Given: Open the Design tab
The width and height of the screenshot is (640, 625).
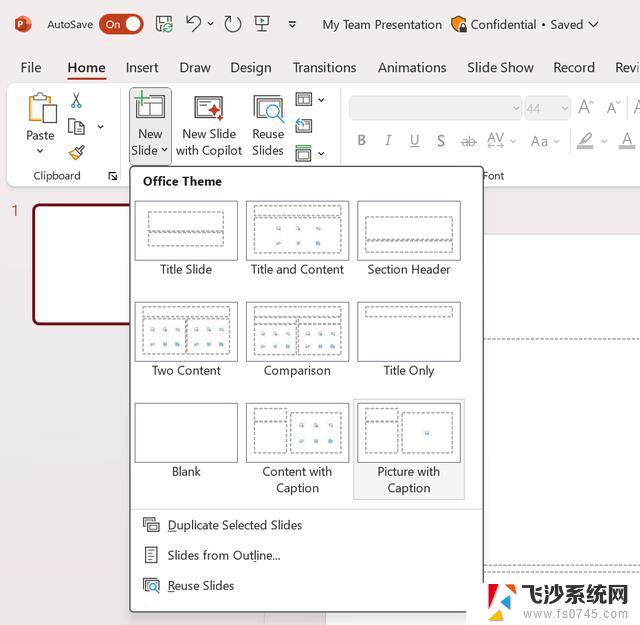Looking at the screenshot, I should click(251, 67).
